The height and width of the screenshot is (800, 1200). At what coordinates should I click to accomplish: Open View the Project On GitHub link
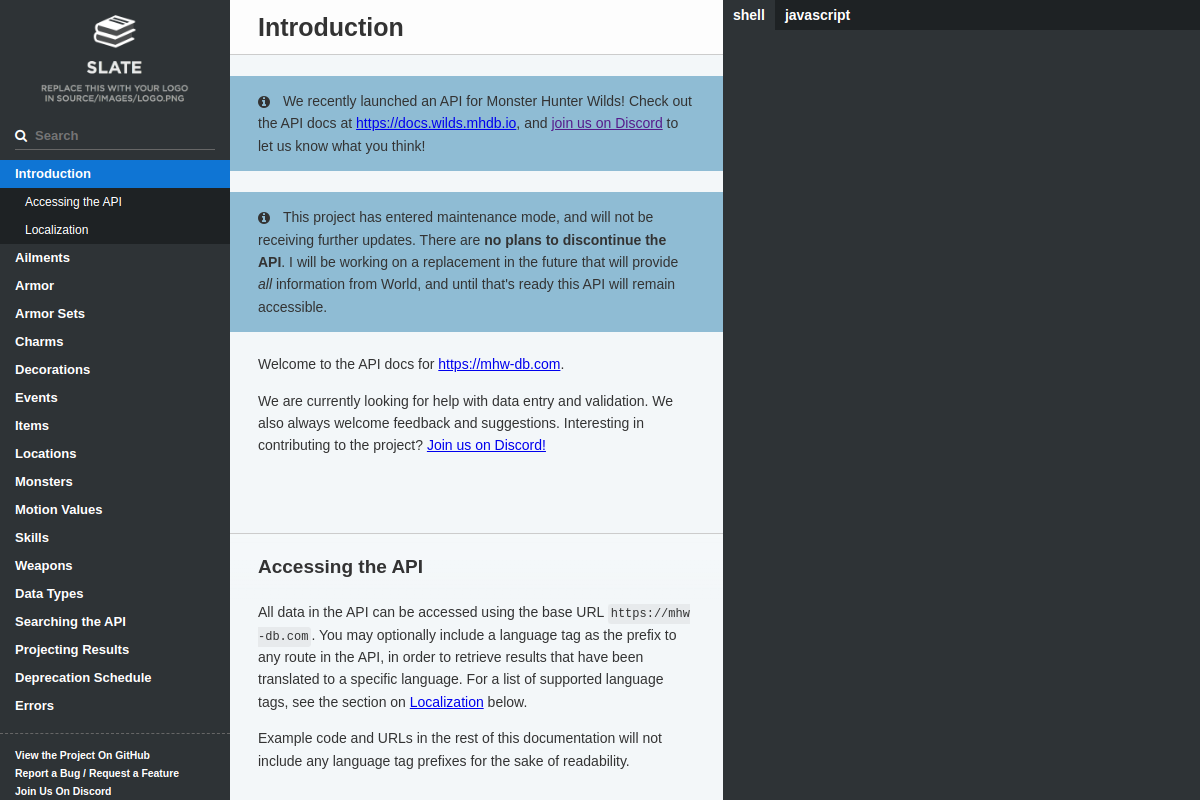[x=82, y=755]
